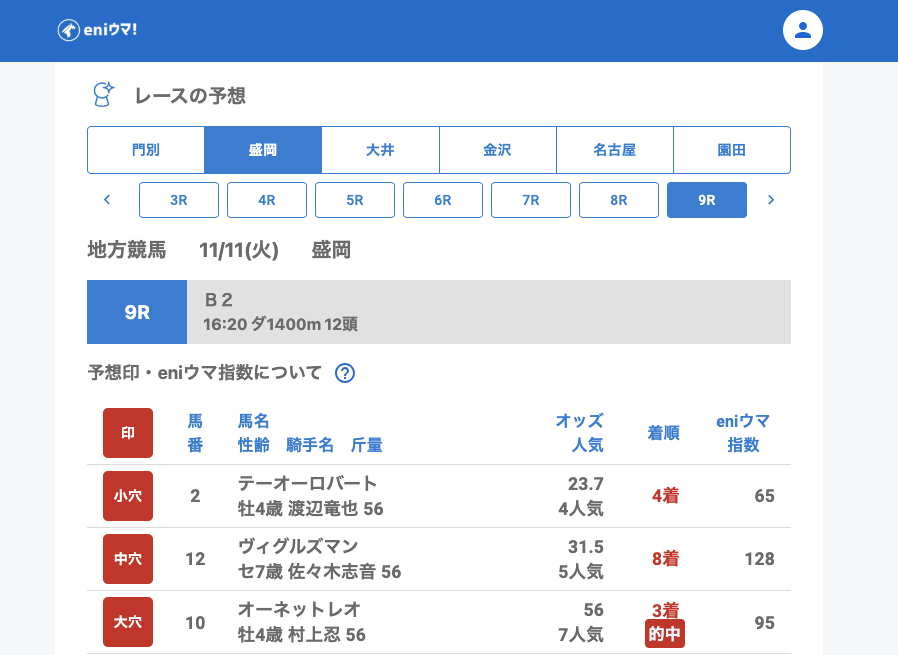Image resolution: width=898 pixels, height=655 pixels.
Task: Click the race prediction head icon
Action: [x=103, y=95]
